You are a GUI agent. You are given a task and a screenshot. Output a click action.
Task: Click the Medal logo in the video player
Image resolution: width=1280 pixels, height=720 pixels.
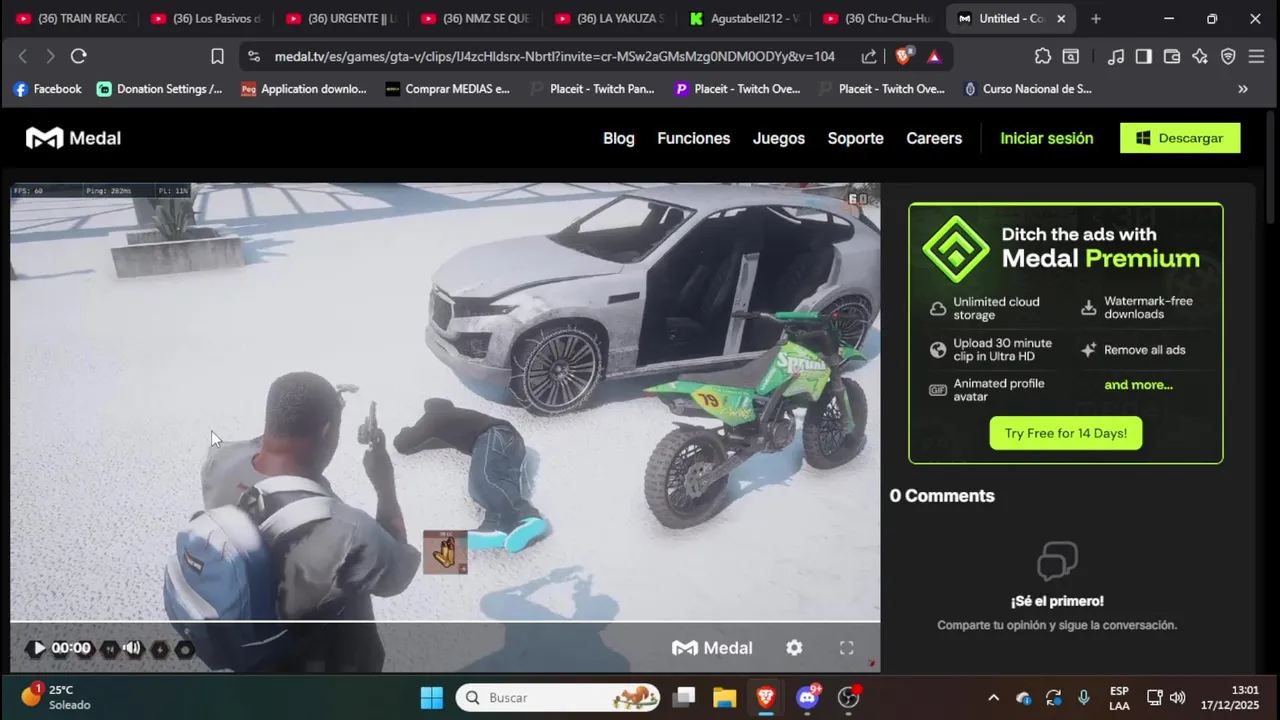(712, 648)
